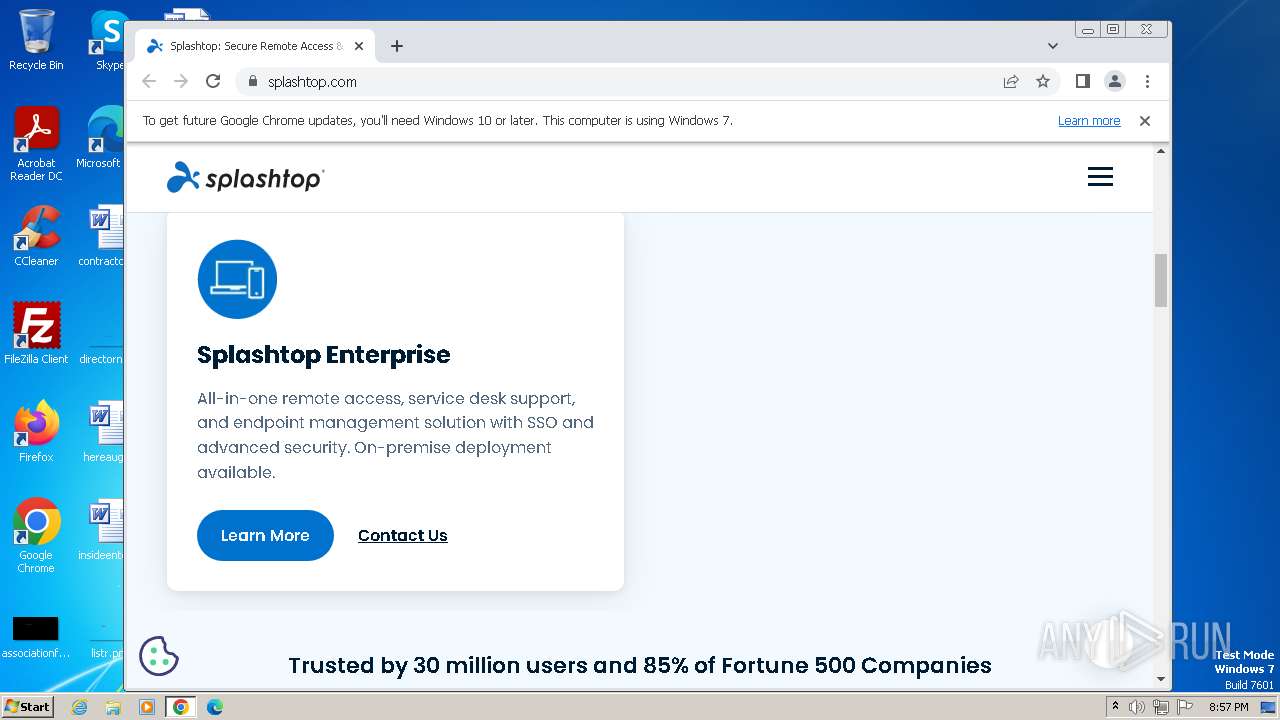Click the Trusted by 30 million users text

click(x=640, y=666)
